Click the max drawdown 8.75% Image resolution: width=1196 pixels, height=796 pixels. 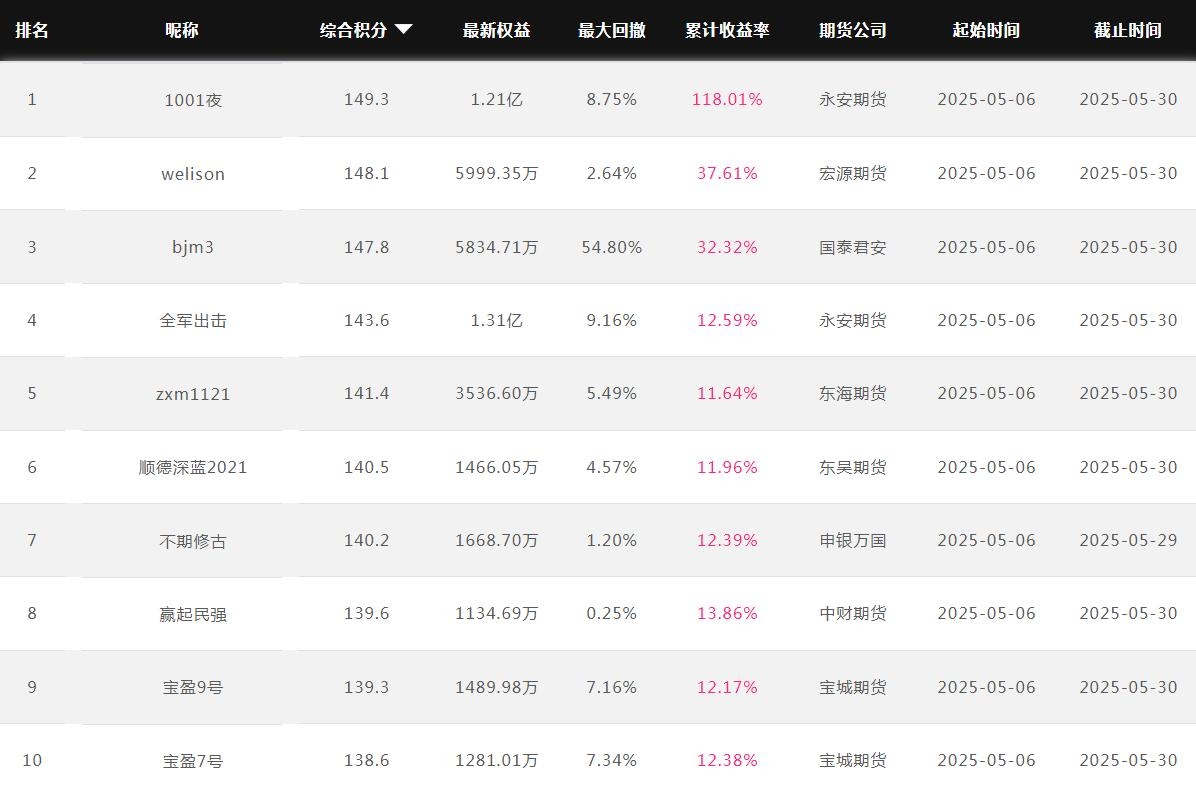tap(612, 99)
